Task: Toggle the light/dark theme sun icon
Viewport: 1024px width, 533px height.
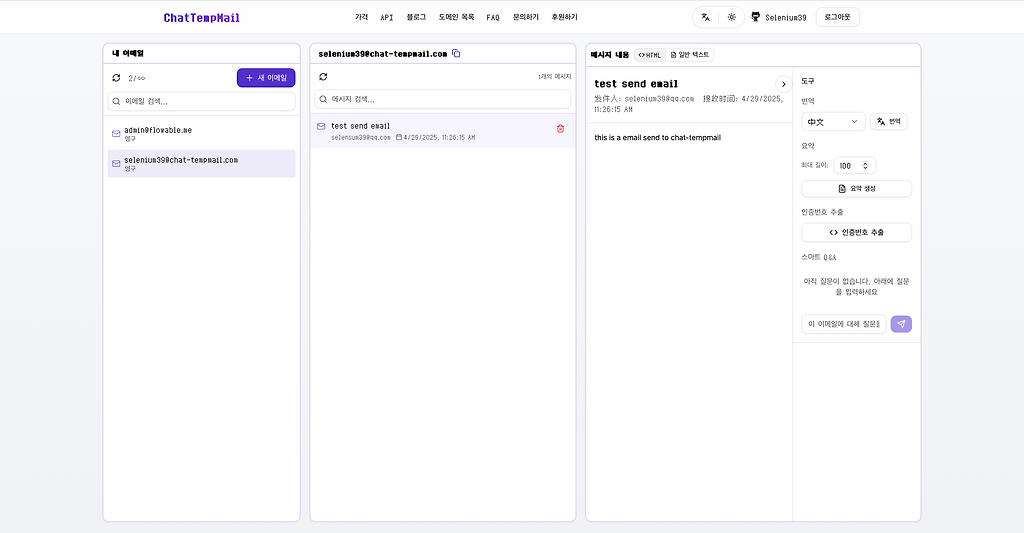Action: tap(731, 17)
